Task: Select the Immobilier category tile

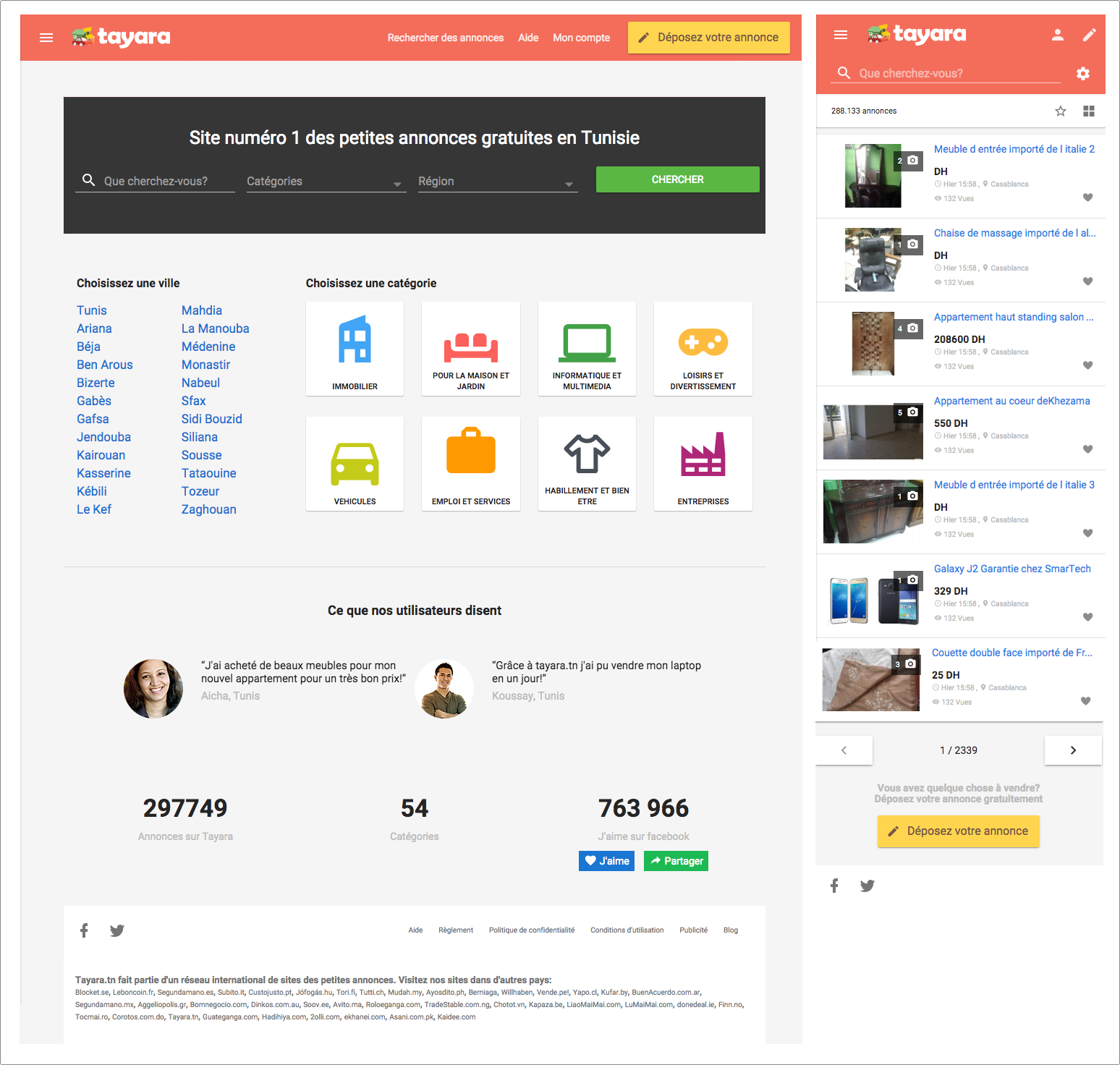Action: pyautogui.click(x=355, y=349)
